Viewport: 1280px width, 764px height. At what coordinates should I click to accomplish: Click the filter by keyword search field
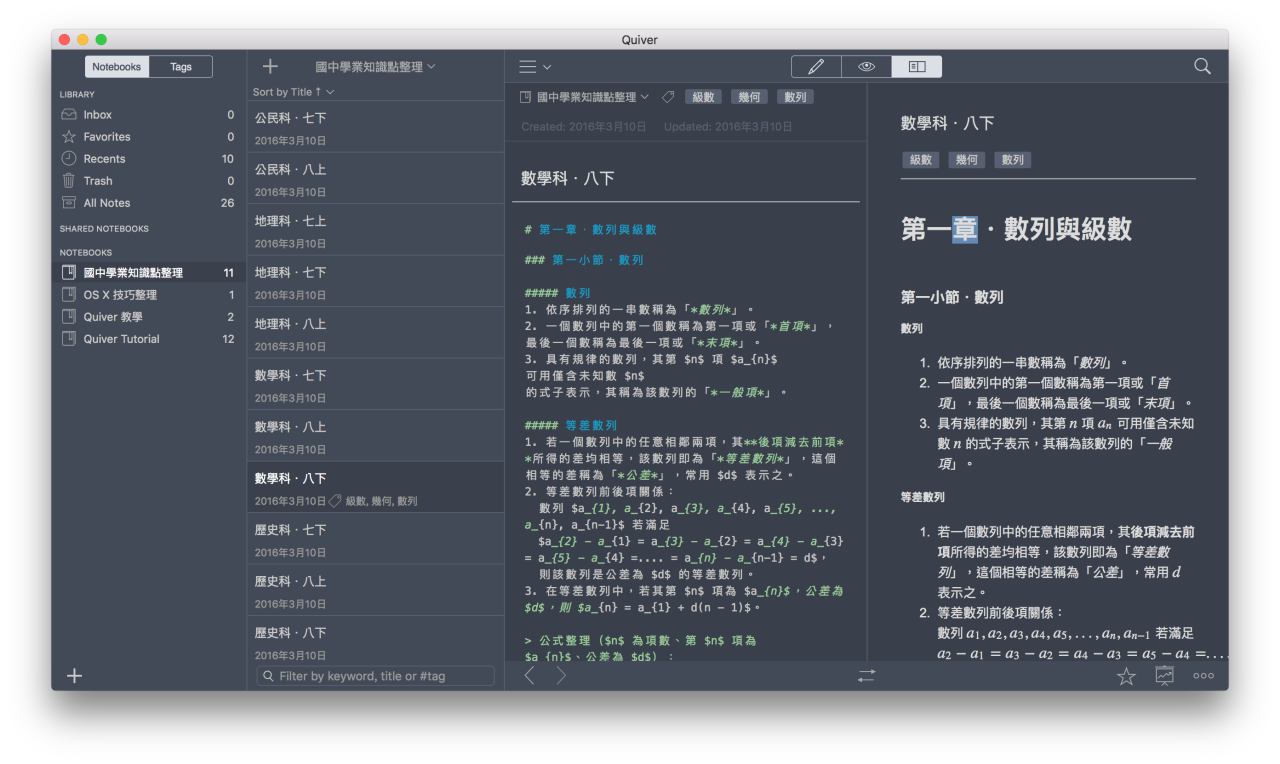point(375,676)
